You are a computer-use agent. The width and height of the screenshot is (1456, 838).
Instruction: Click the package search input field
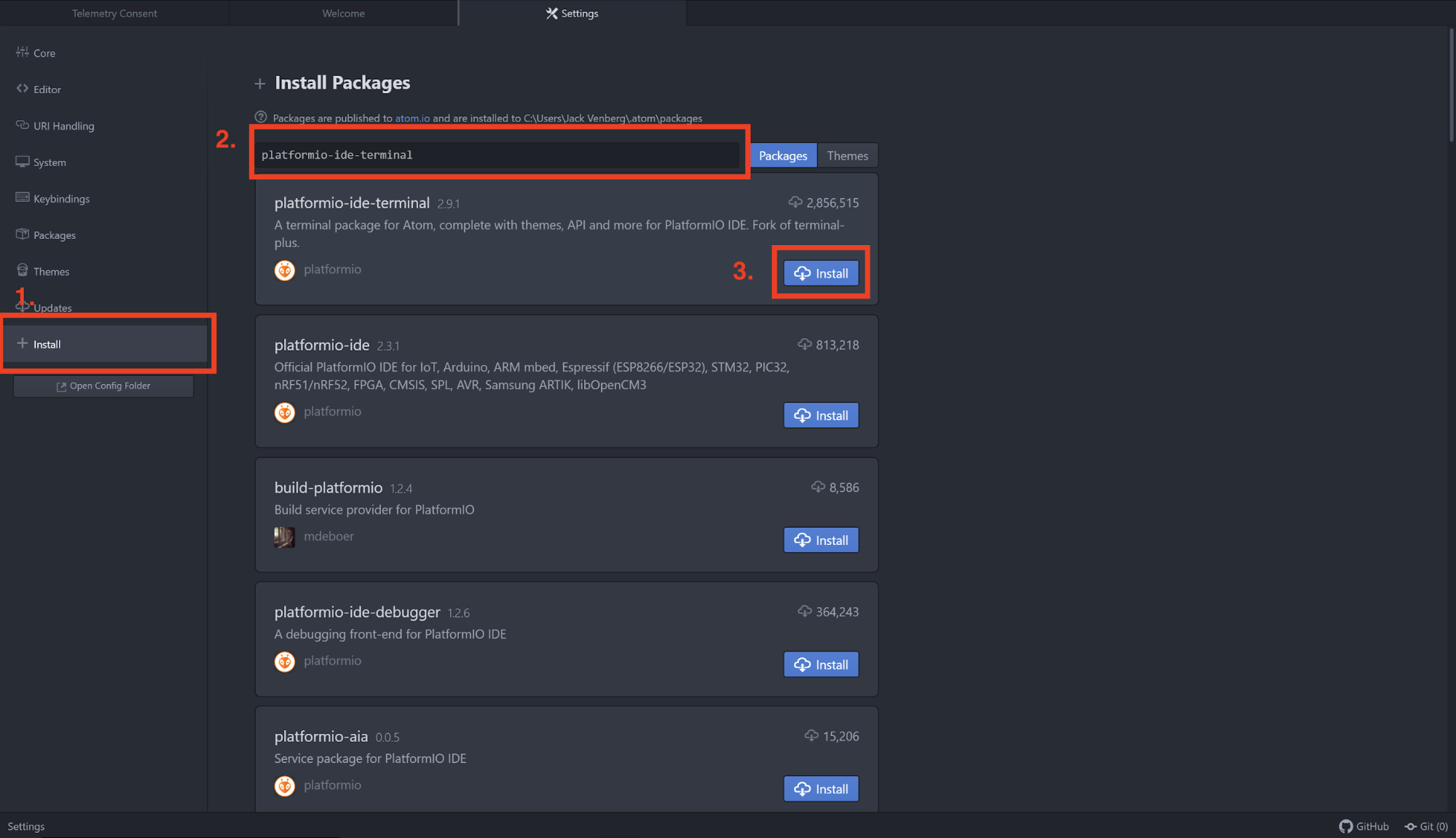498,155
